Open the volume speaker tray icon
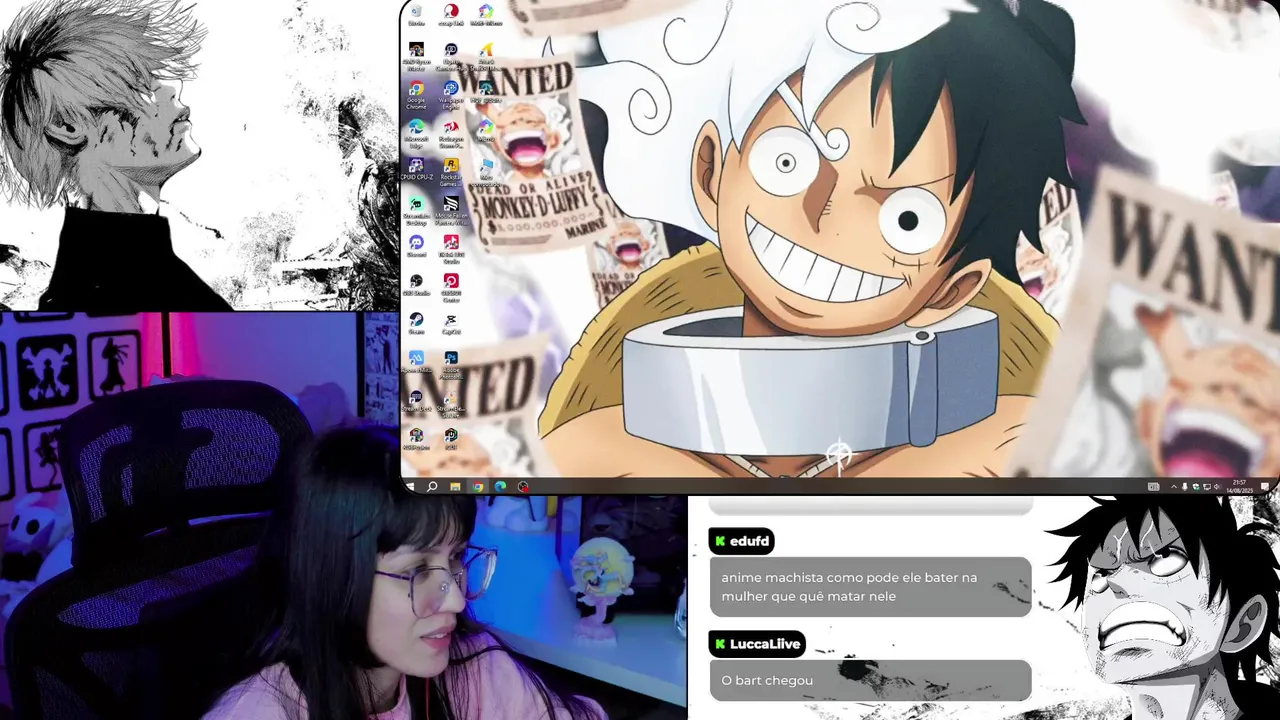Screen dimensions: 1280x720 click(1217, 487)
